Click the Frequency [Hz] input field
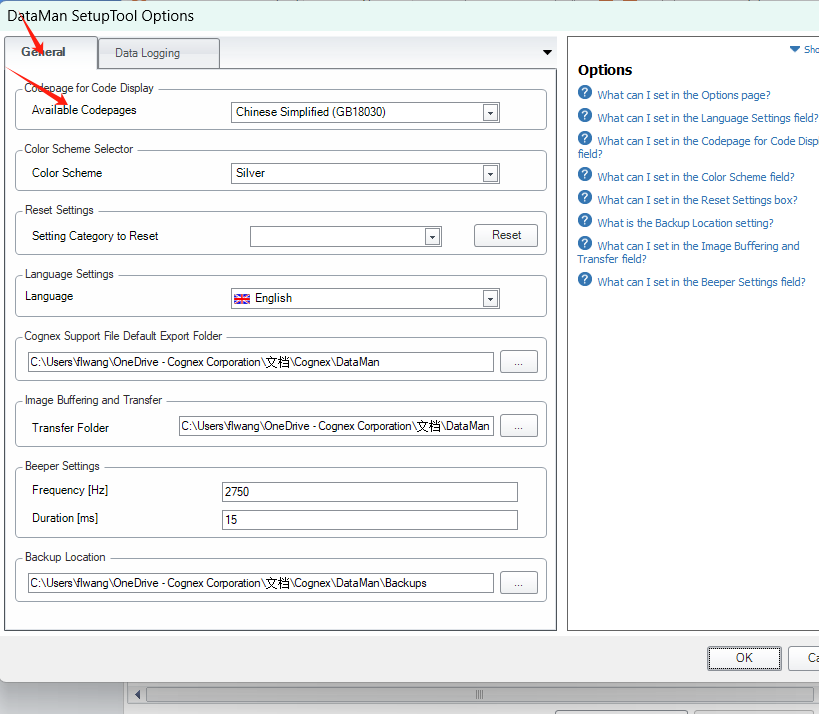The height and width of the screenshot is (714, 819). pos(370,492)
